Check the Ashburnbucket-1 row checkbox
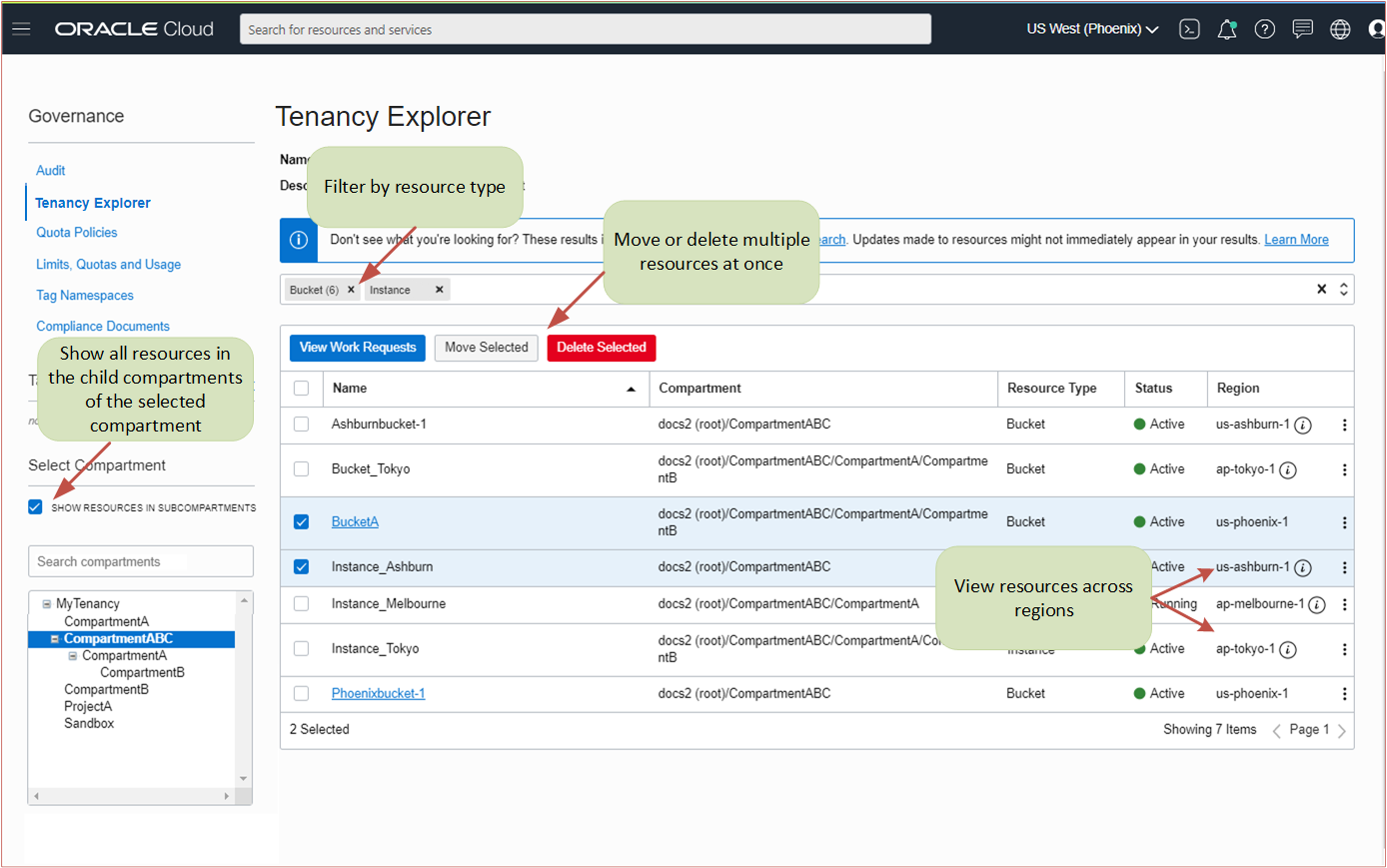Screen dimensions: 1387x868 click(301, 424)
